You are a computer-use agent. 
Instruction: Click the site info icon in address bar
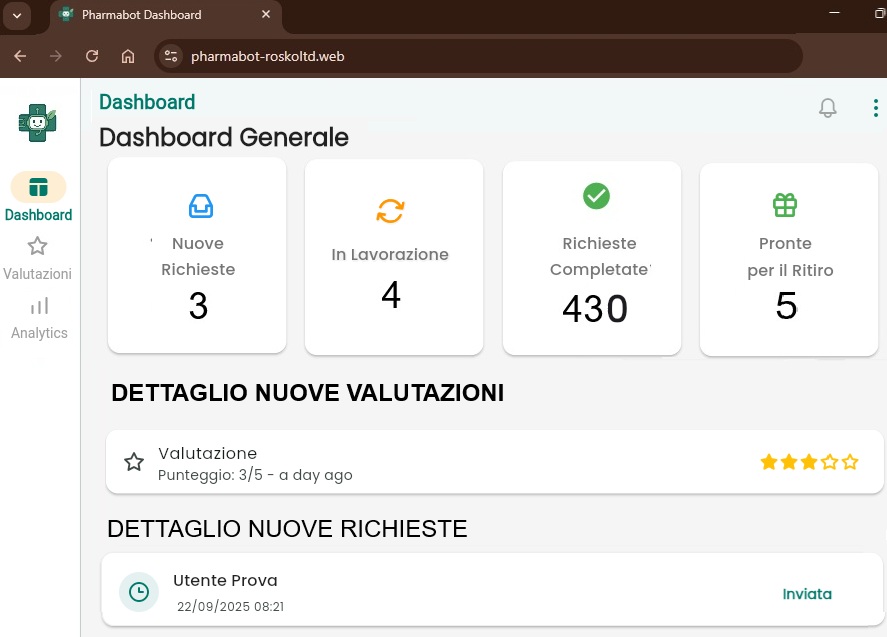coord(170,56)
